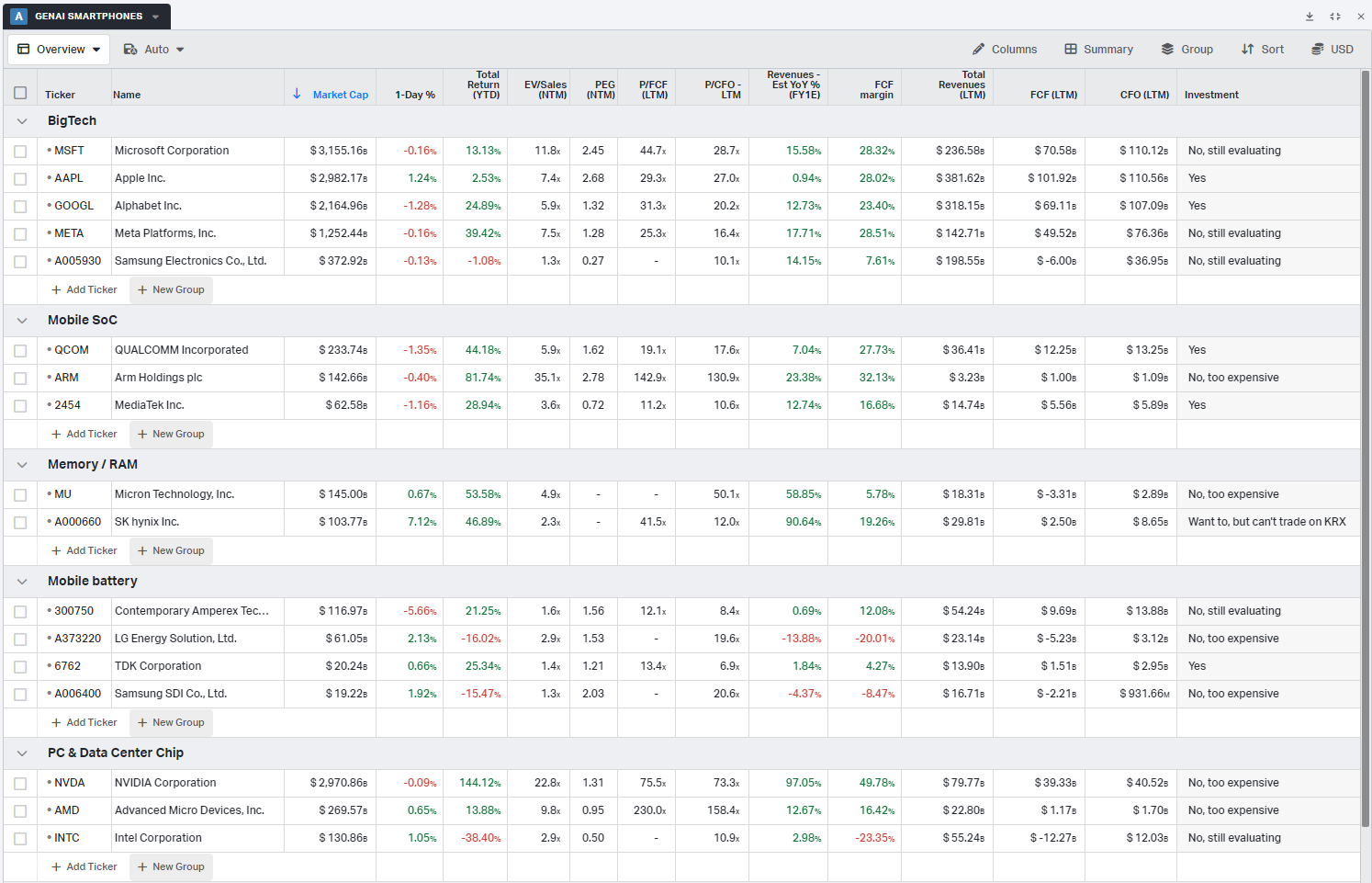Check the NVDA row checkbox

(20, 783)
